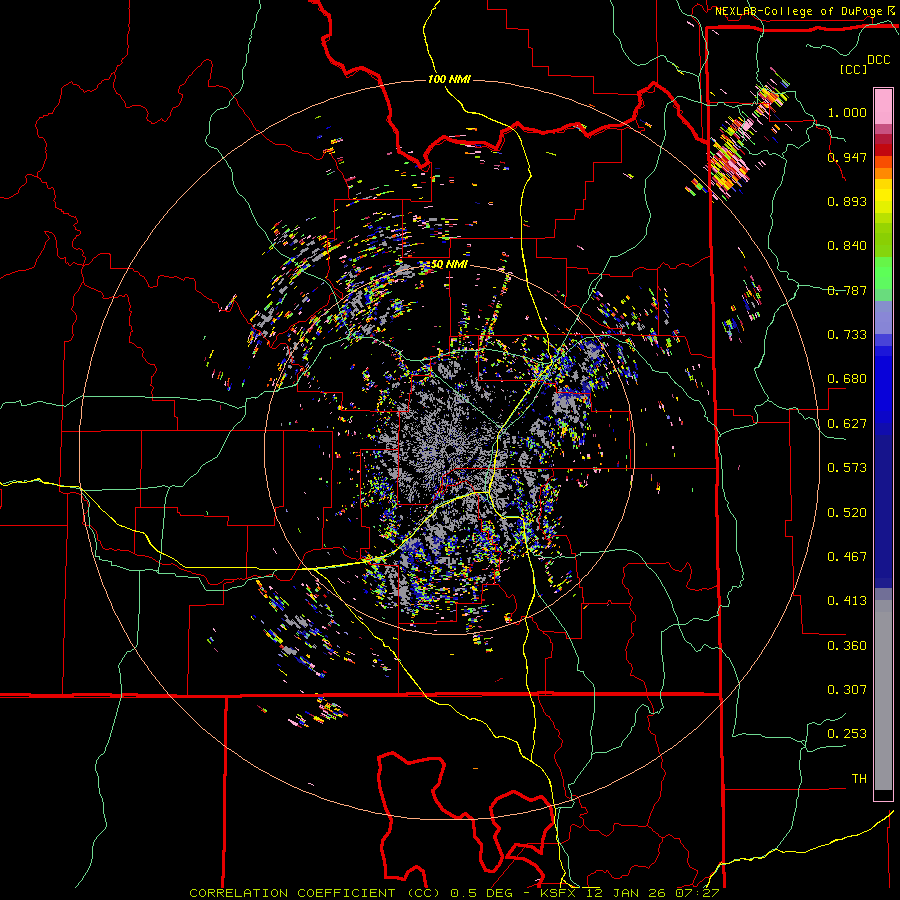Click the 0.947 legend value
Image resolution: width=900 pixels, height=900 pixels.
[x=847, y=157]
